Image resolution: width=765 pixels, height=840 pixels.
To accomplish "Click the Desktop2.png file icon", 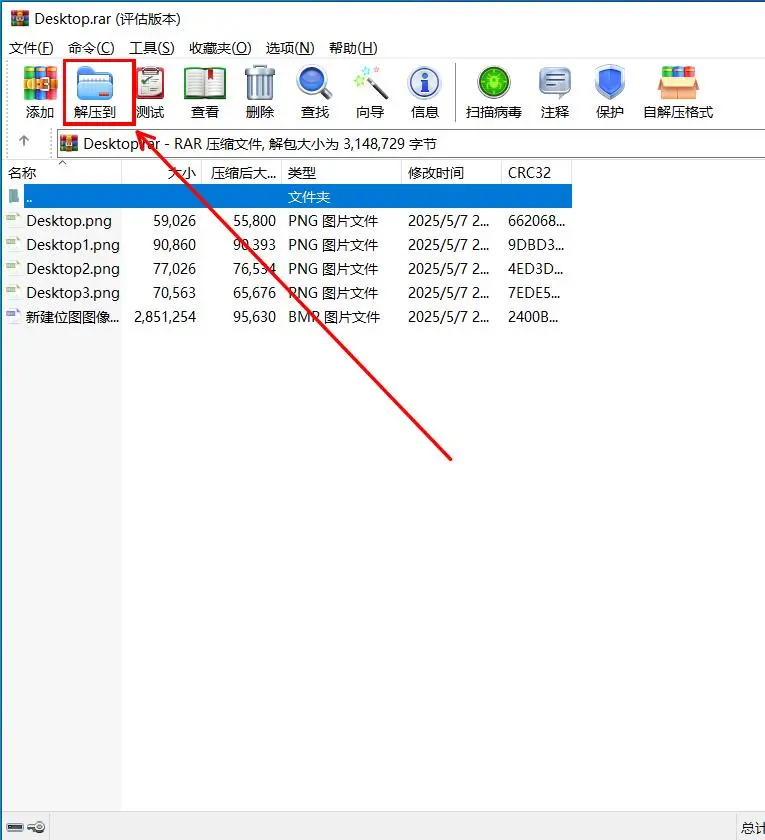I will coord(13,268).
